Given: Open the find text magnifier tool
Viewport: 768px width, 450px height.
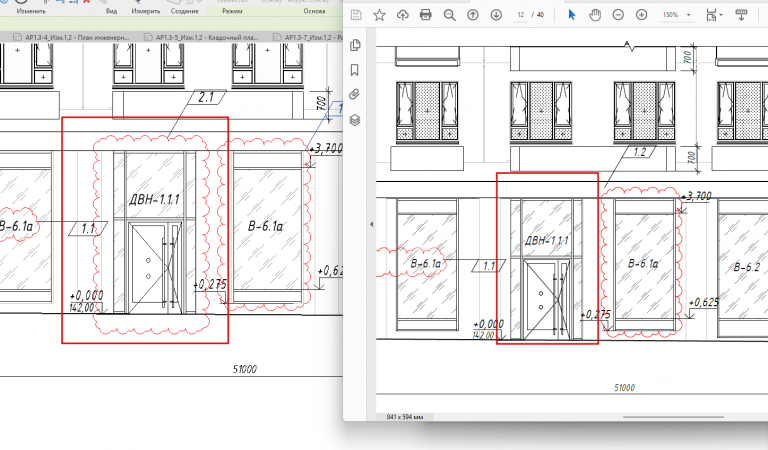Looking at the screenshot, I should coord(449,15).
